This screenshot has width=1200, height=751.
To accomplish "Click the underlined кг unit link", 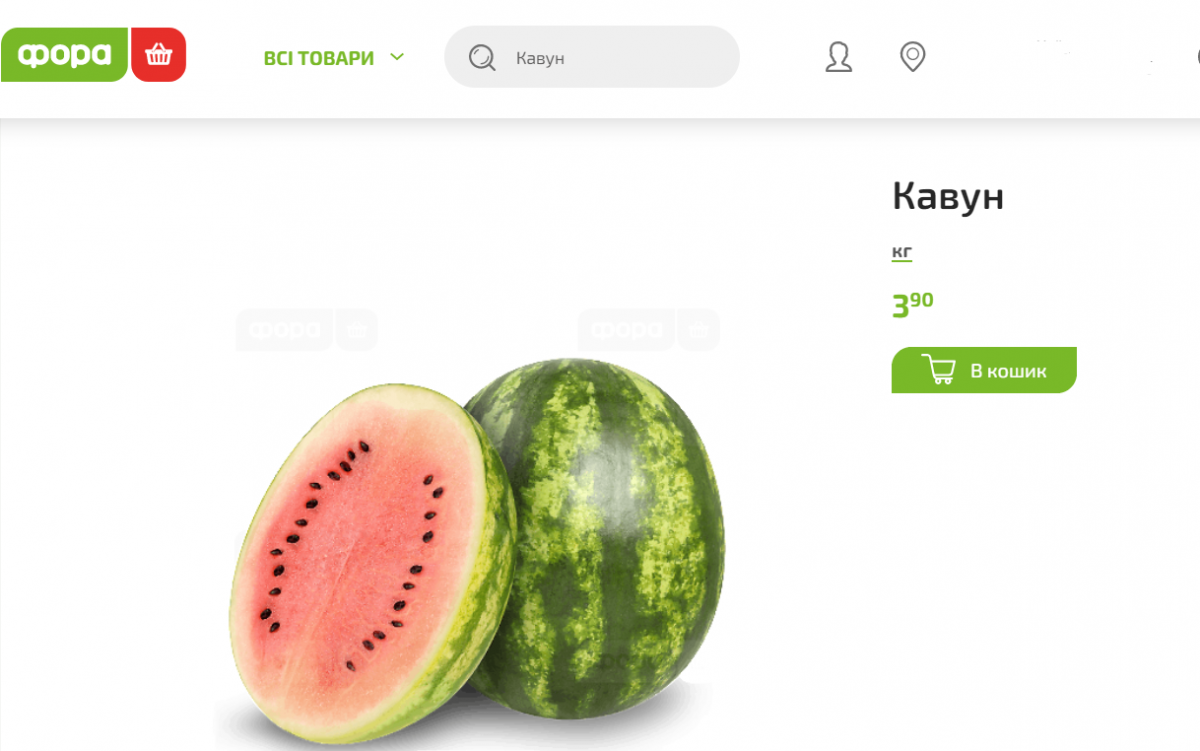I will (x=902, y=252).
